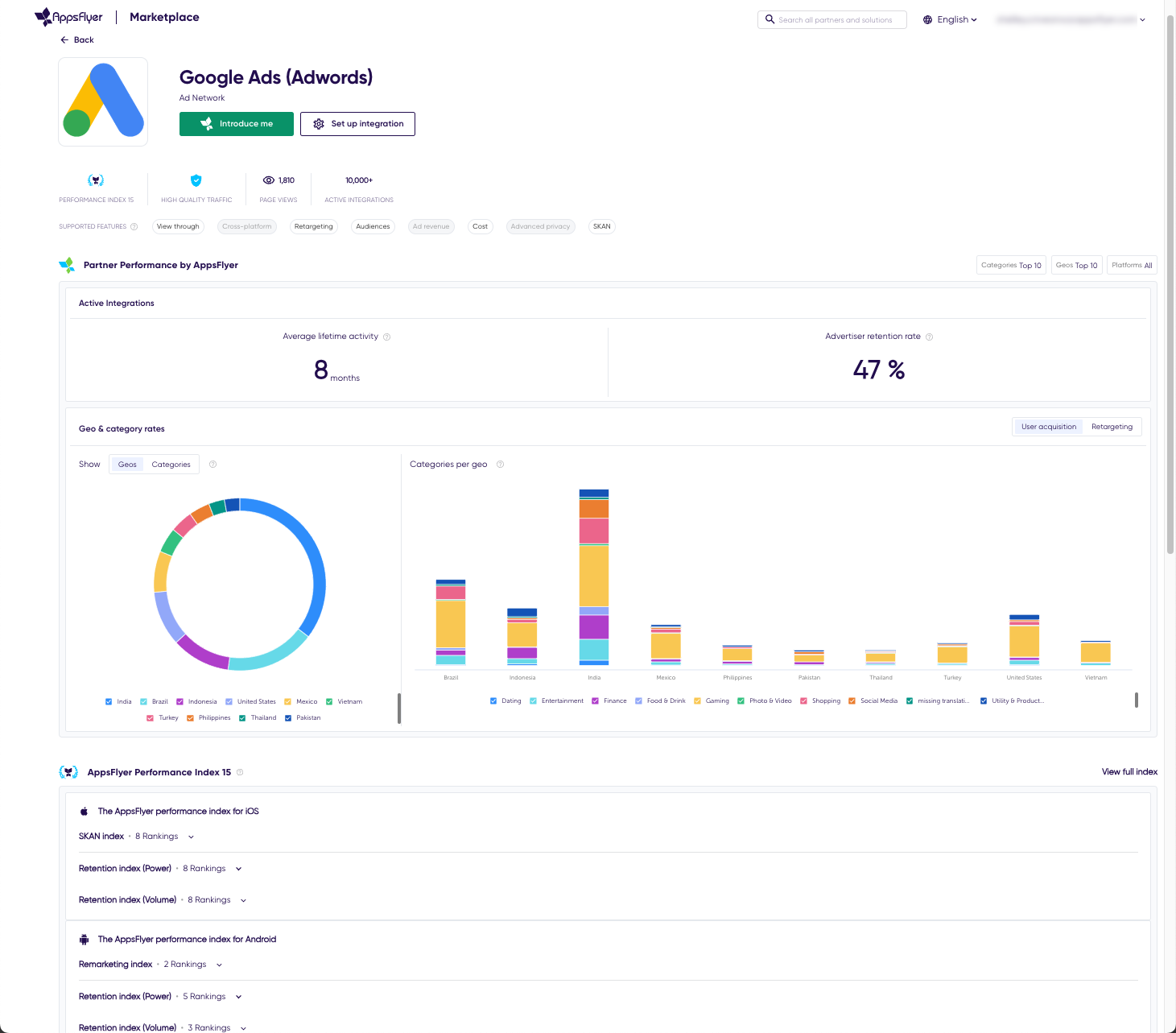Viewport: 1176px width, 1033px height.
Task: Click the Marketplace header link
Action: (164, 17)
